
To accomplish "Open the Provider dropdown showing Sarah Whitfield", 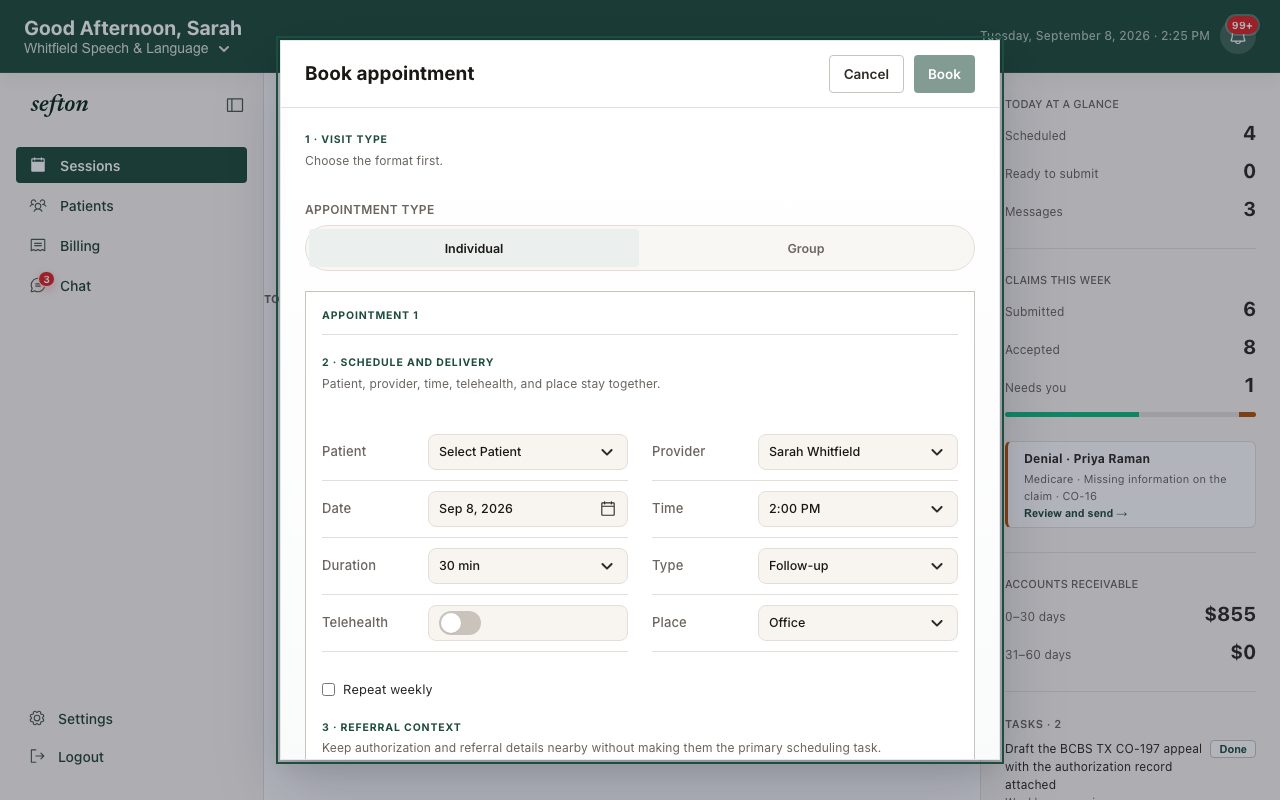I will pyautogui.click(x=858, y=452).
